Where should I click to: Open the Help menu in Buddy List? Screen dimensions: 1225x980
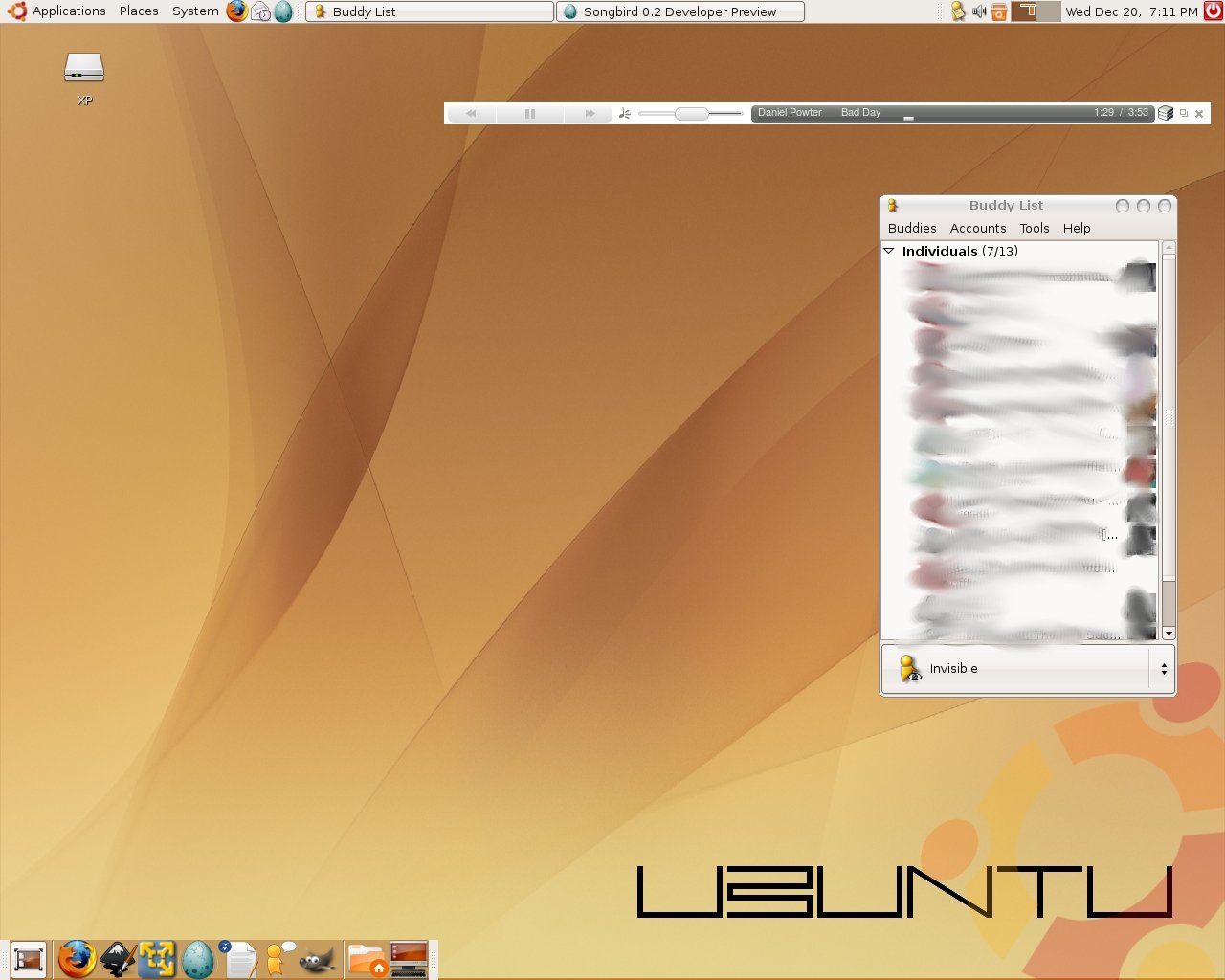[x=1077, y=228]
